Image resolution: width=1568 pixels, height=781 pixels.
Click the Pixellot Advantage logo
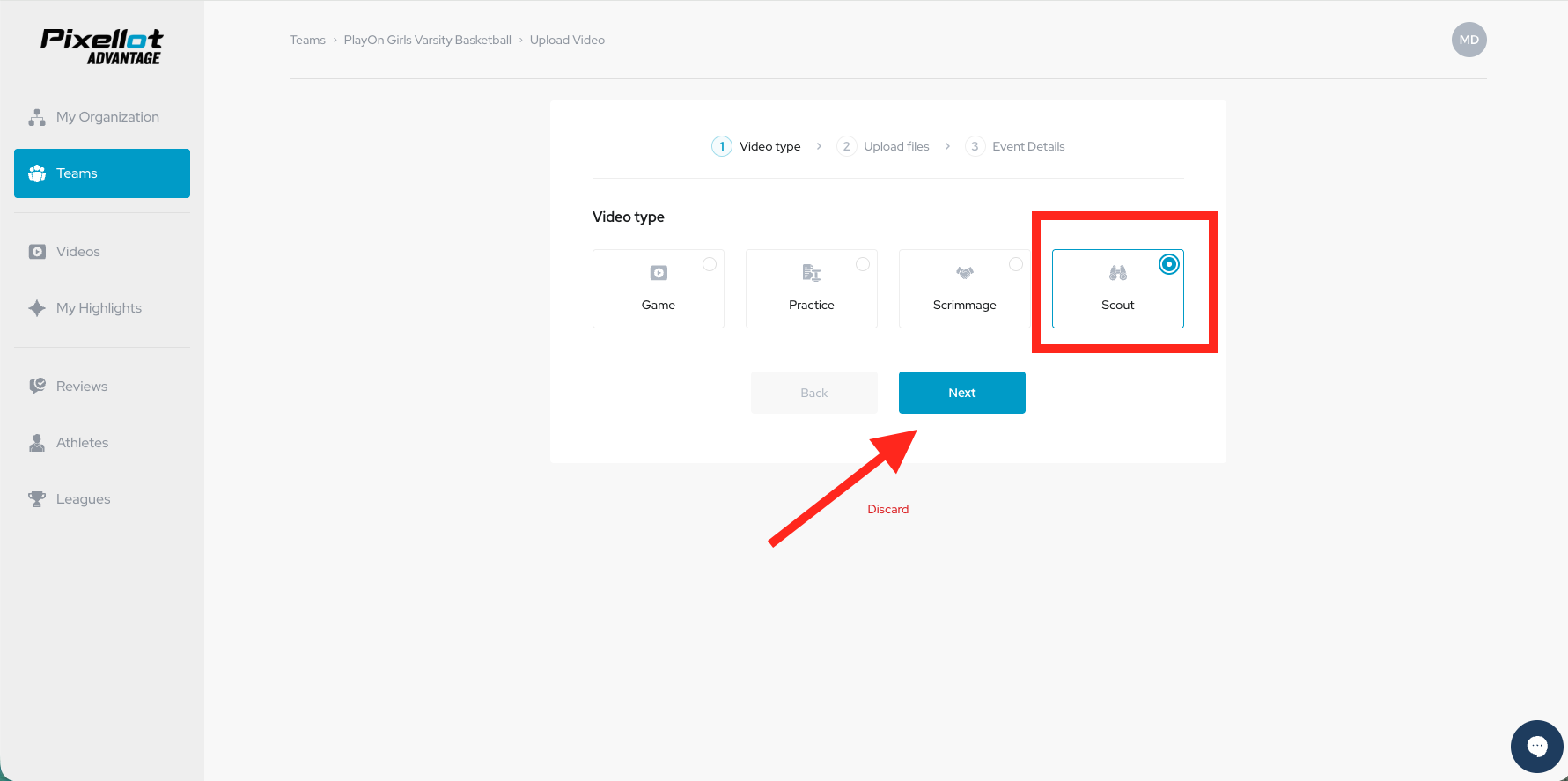pyautogui.click(x=101, y=47)
